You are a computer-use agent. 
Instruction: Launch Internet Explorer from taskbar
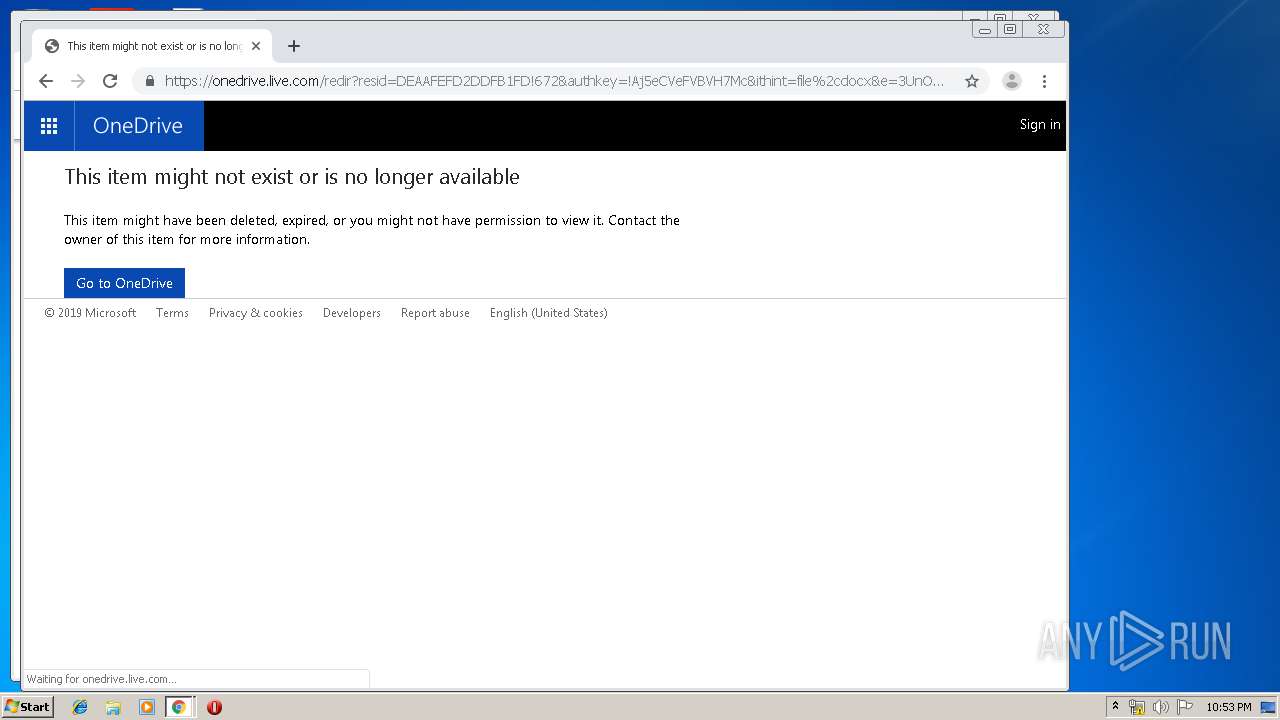pos(80,707)
